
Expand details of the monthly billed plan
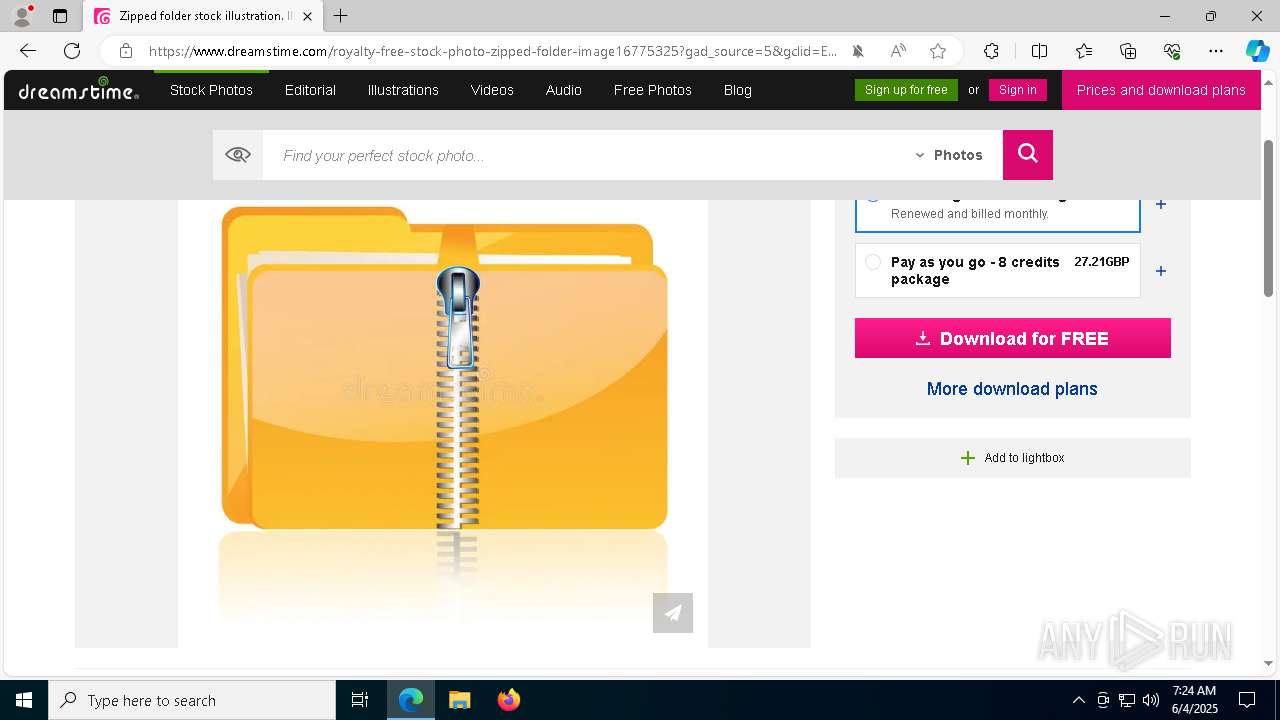tap(1161, 204)
